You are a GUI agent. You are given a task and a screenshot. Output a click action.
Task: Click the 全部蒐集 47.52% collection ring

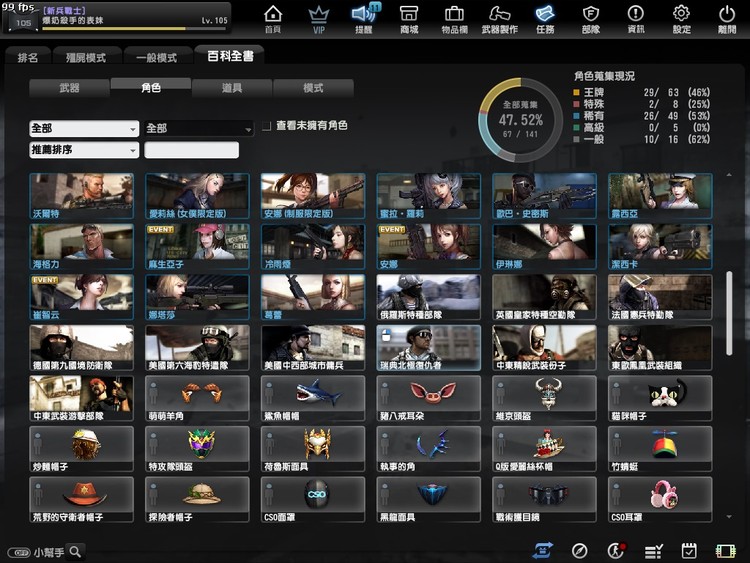point(520,120)
